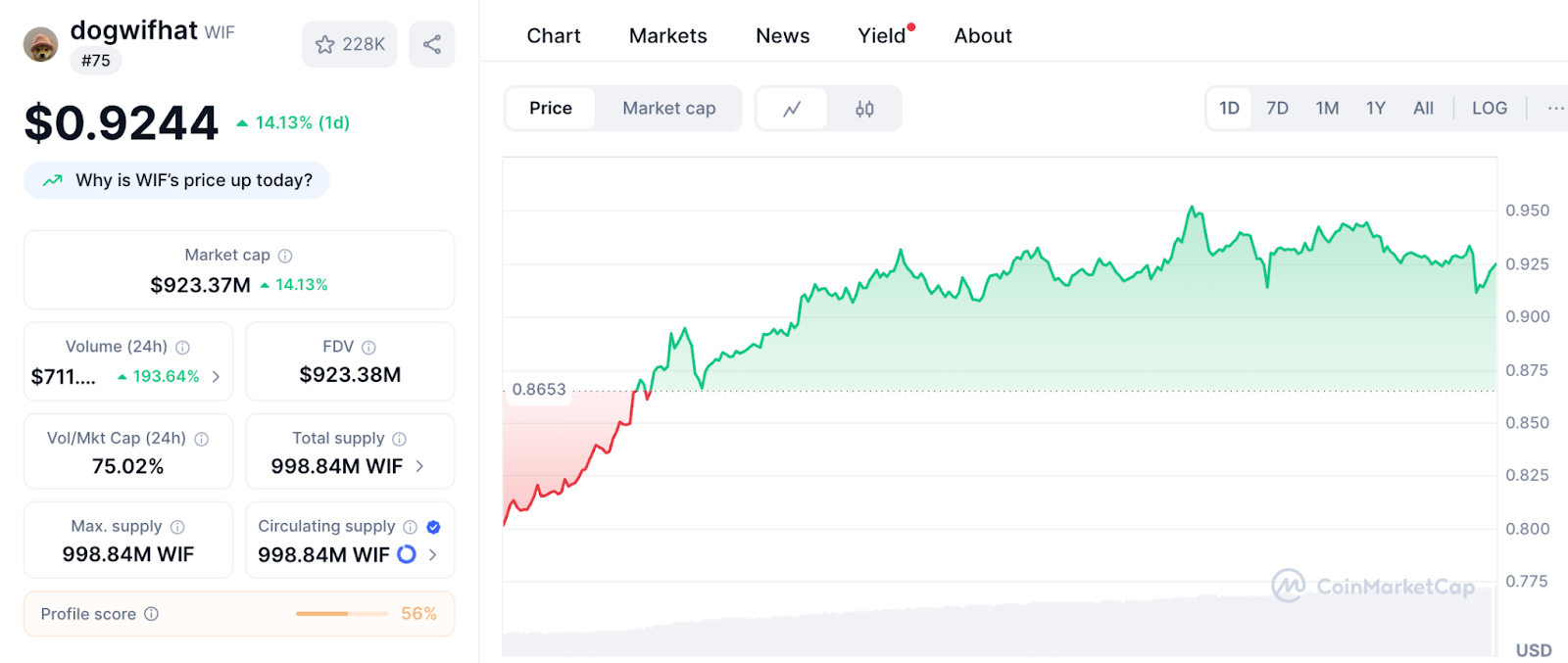
Task: Click the 228K watchlist count
Action: pyautogui.click(x=364, y=44)
